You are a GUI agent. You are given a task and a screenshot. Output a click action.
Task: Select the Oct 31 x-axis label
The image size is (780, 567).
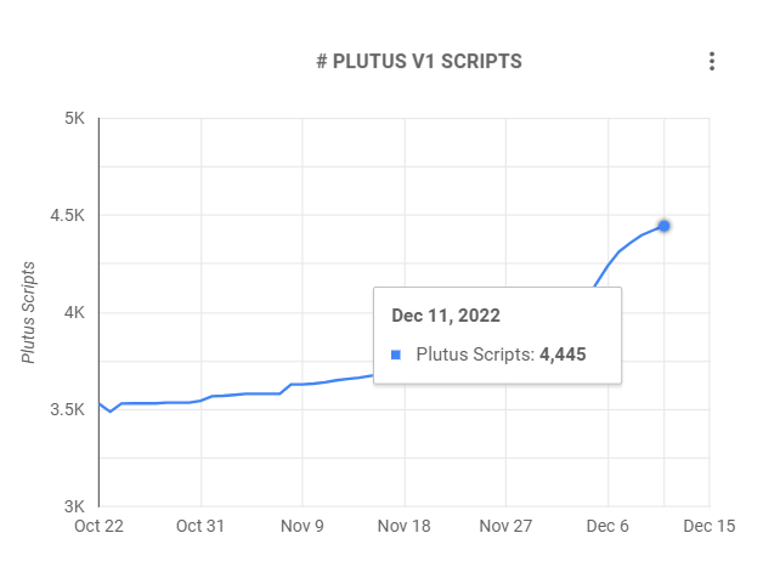(201, 526)
